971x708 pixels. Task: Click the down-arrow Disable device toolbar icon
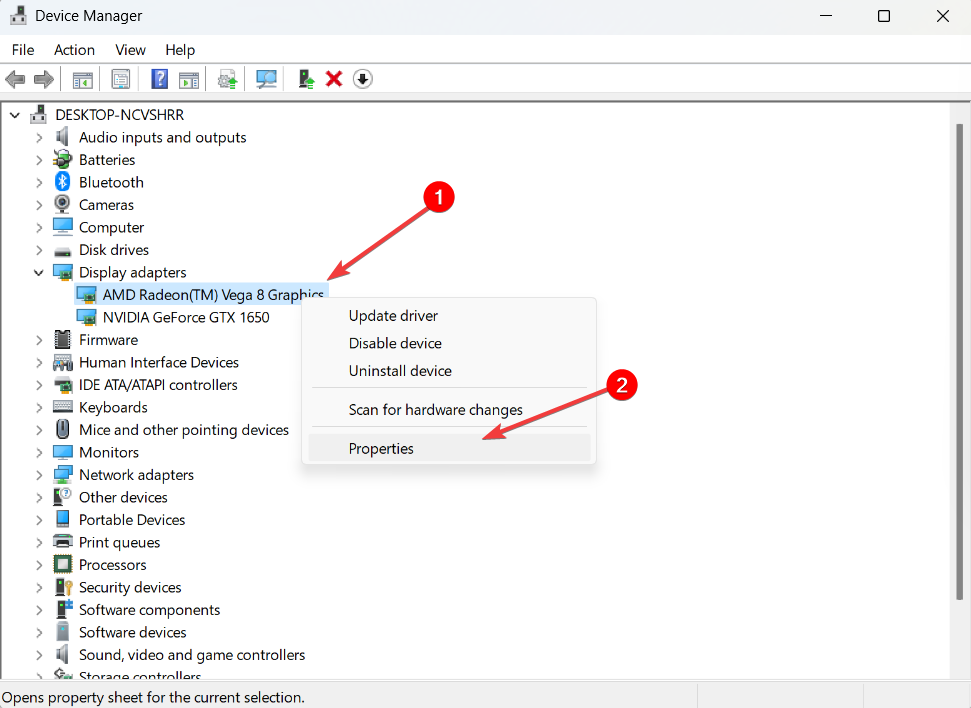(363, 79)
